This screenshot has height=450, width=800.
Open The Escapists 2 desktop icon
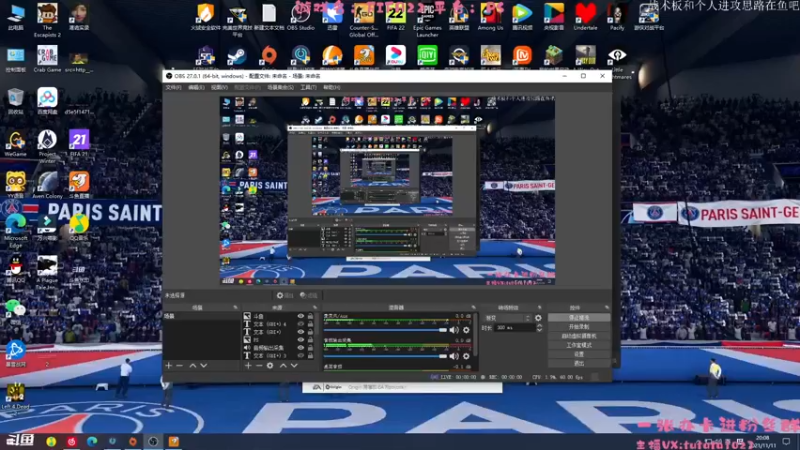pyautogui.click(x=47, y=19)
